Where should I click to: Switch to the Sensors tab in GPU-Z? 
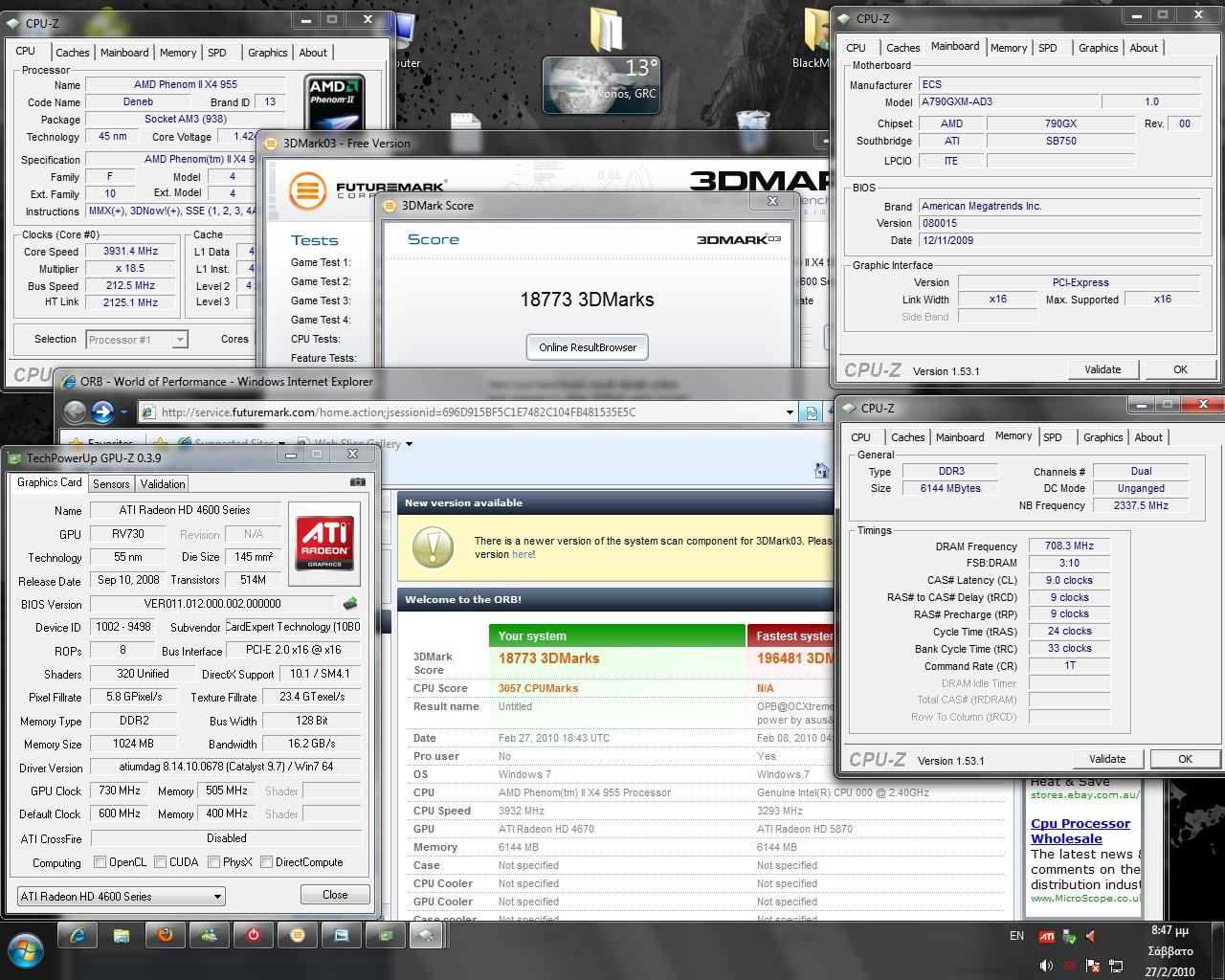[x=111, y=484]
